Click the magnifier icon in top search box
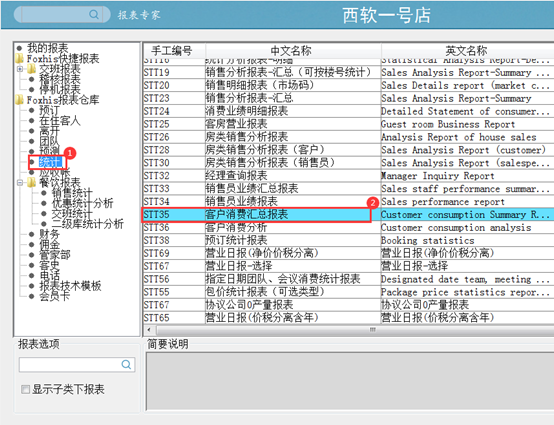The image size is (554, 425). [94, 14]
